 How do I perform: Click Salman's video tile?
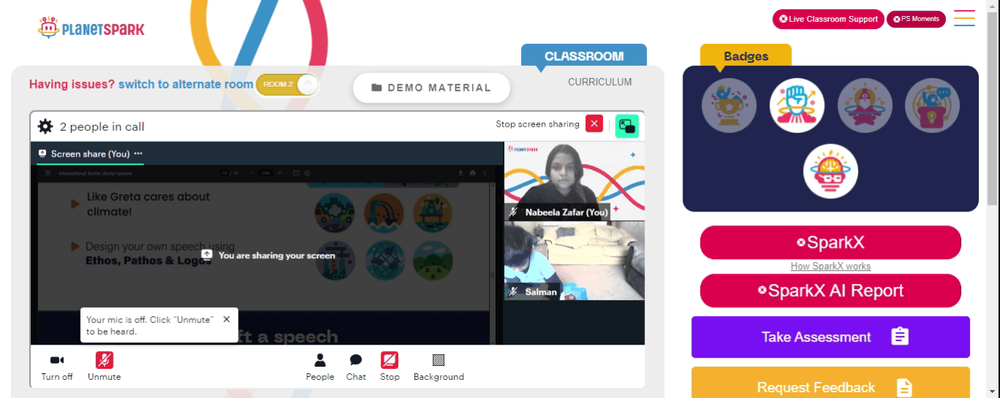pyautogui.click(x=574, y=260)
